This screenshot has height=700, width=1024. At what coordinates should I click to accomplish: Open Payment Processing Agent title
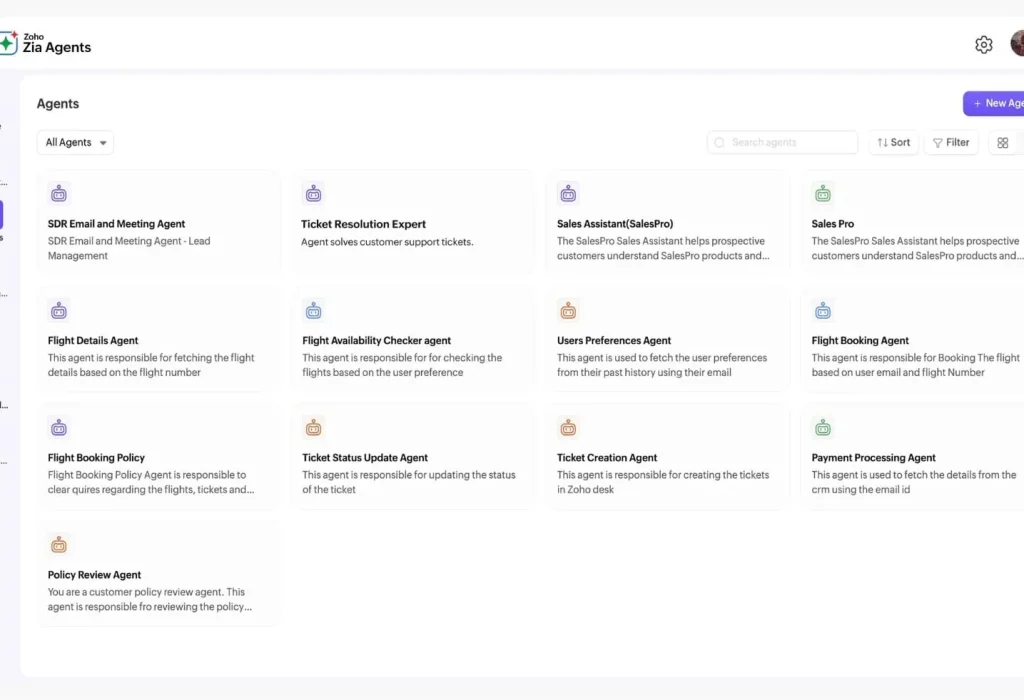point(873,458)
